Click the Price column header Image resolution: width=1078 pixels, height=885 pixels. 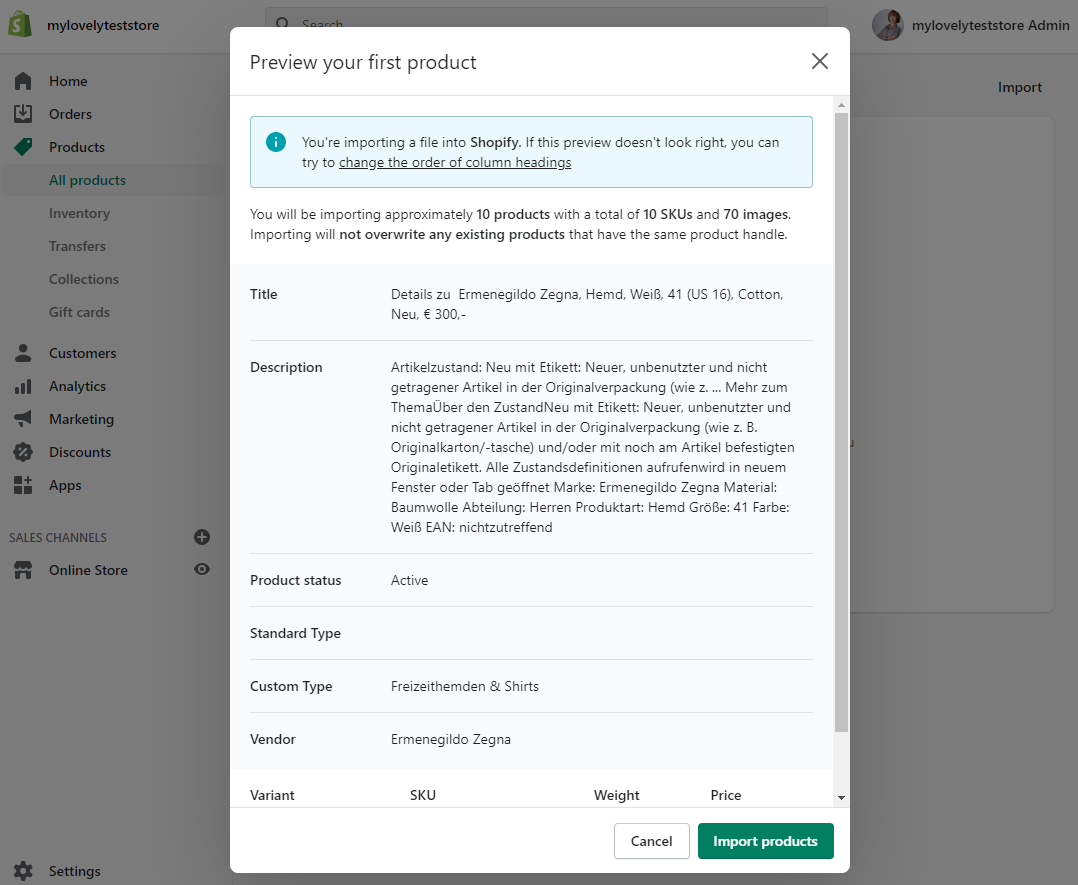(725, 795)
